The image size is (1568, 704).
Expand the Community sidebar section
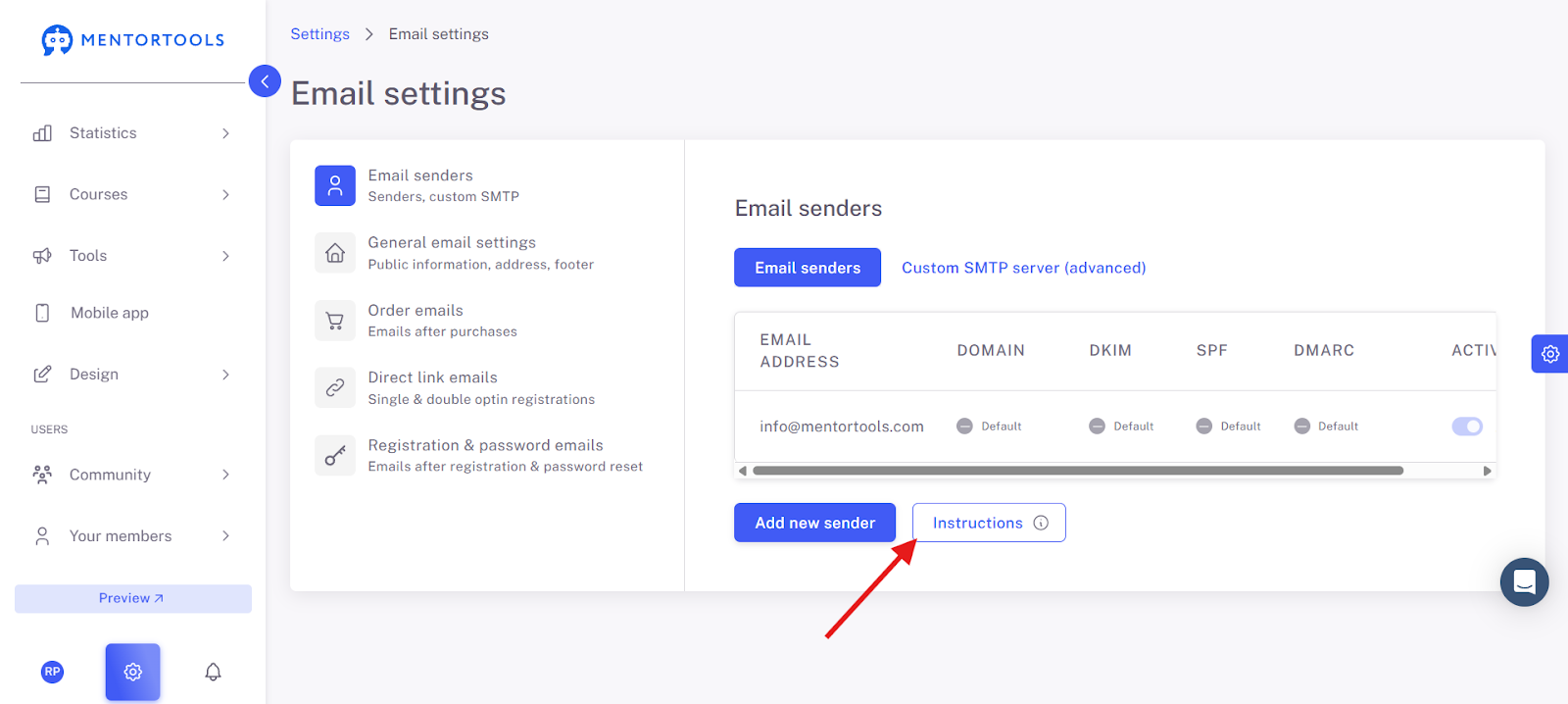click(132, 475)
